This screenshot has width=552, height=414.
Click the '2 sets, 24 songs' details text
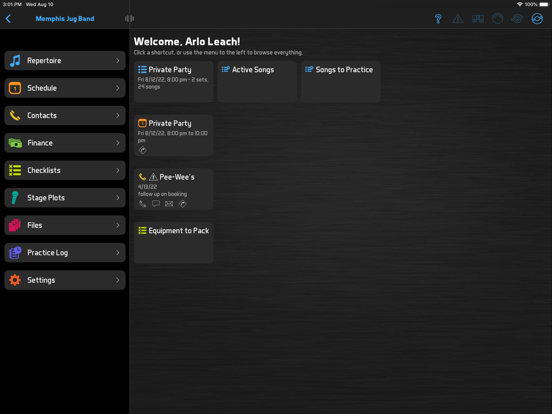(173, 83)
